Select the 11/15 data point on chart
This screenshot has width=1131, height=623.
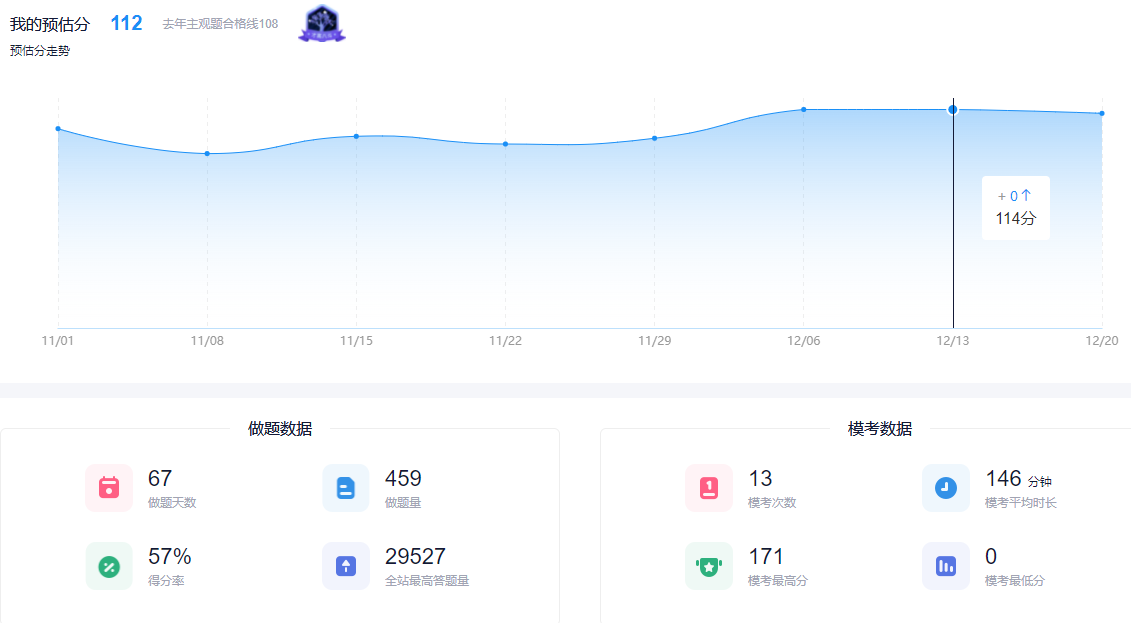pos(356,136)
